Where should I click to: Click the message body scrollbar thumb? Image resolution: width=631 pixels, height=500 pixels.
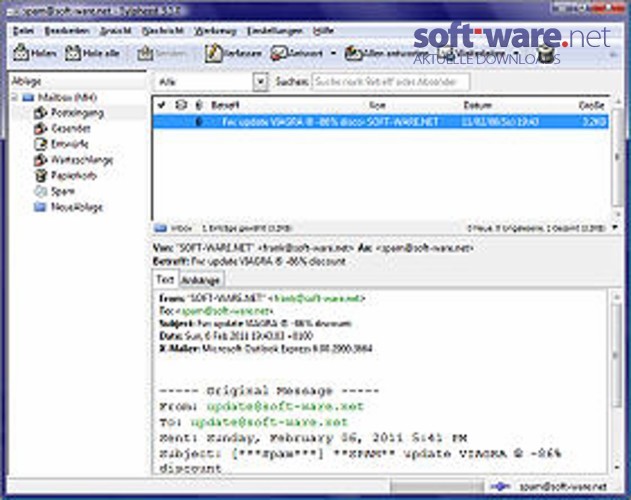pyautogui.click(x=616, y=354)
